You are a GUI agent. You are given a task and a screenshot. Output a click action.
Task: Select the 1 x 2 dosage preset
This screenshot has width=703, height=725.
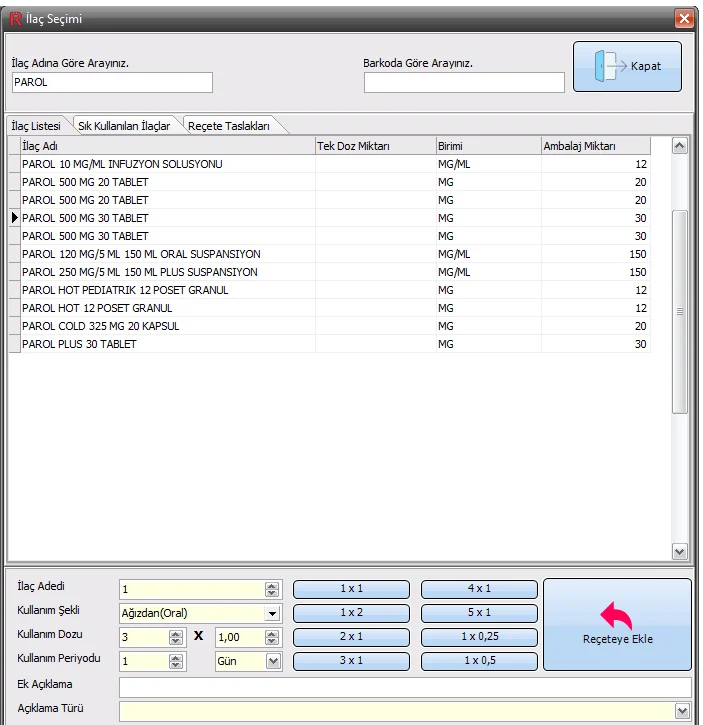point(352,613)
